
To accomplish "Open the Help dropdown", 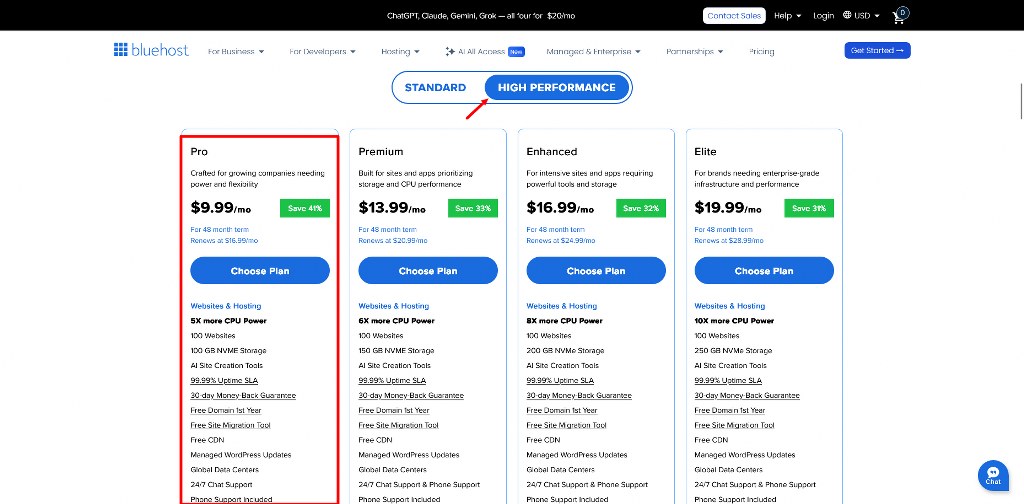I will [788, 16].
